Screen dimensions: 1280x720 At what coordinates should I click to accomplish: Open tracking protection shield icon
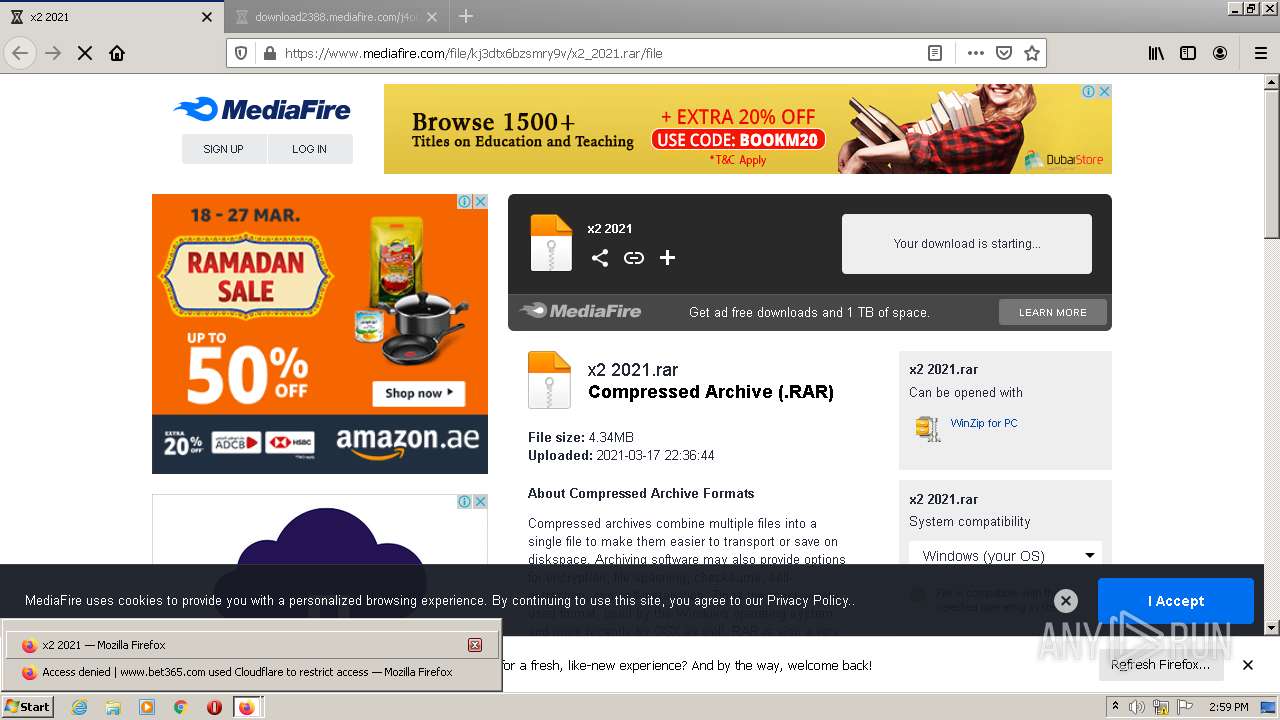(241, 53)
